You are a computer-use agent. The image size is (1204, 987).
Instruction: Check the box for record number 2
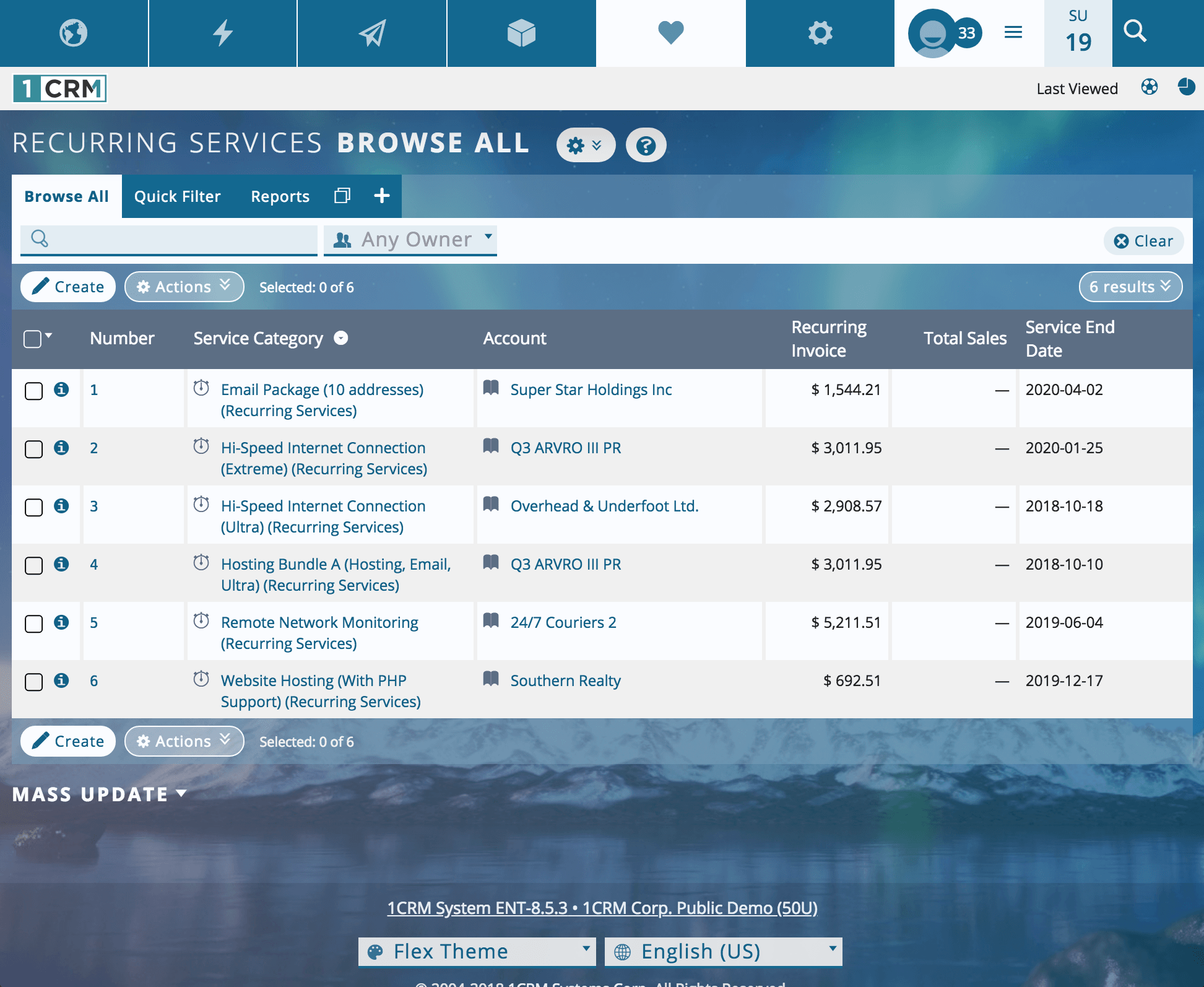pyautogui.click(x=33, y=450)
